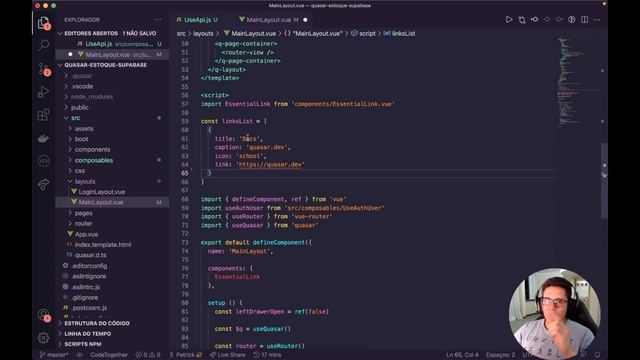Viewport: 640px width, 360px height.
Task: Click the editor vertical scrollbar thumb
Action: coord(604,181)
